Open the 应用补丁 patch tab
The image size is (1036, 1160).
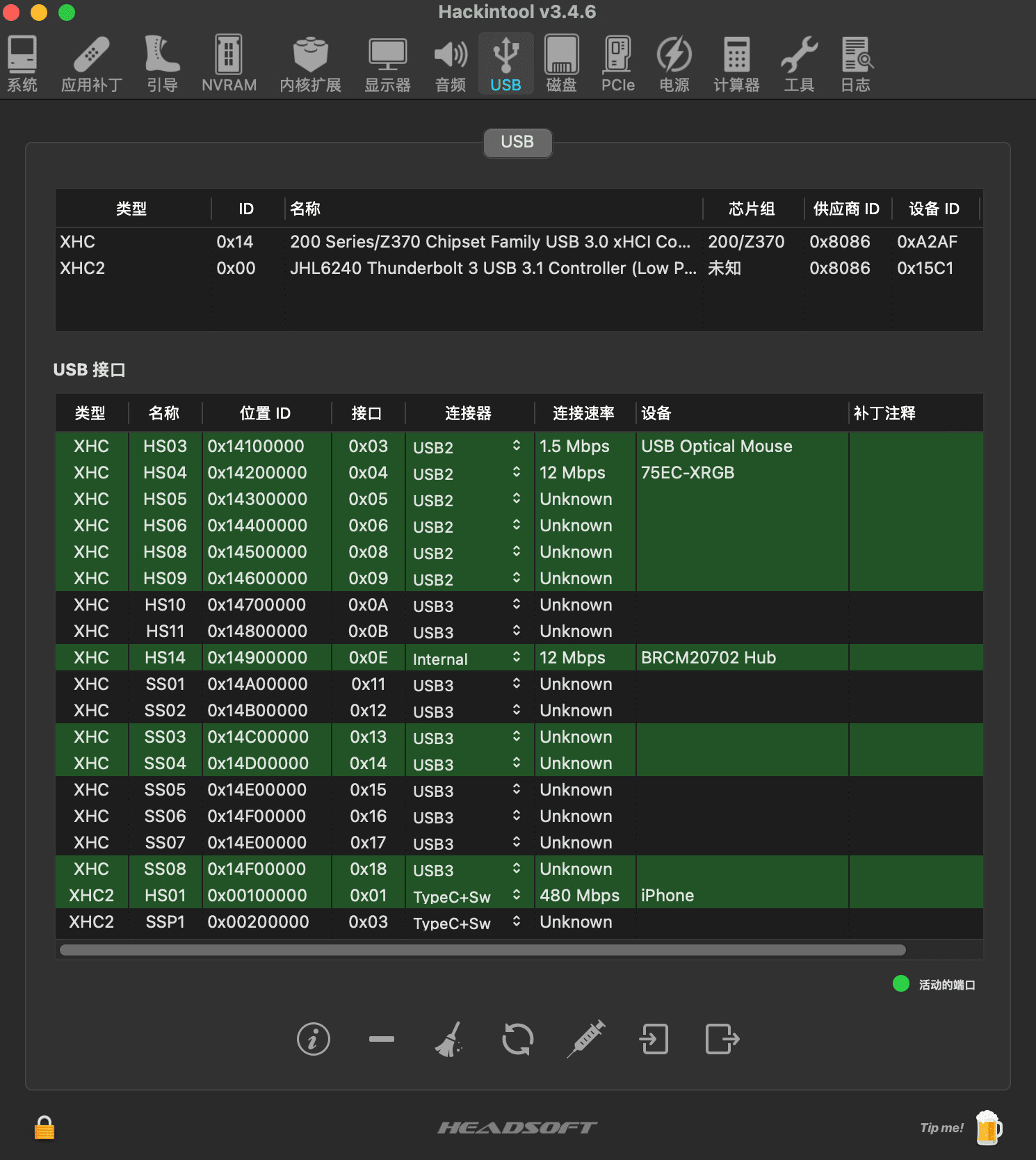(92, 64)
